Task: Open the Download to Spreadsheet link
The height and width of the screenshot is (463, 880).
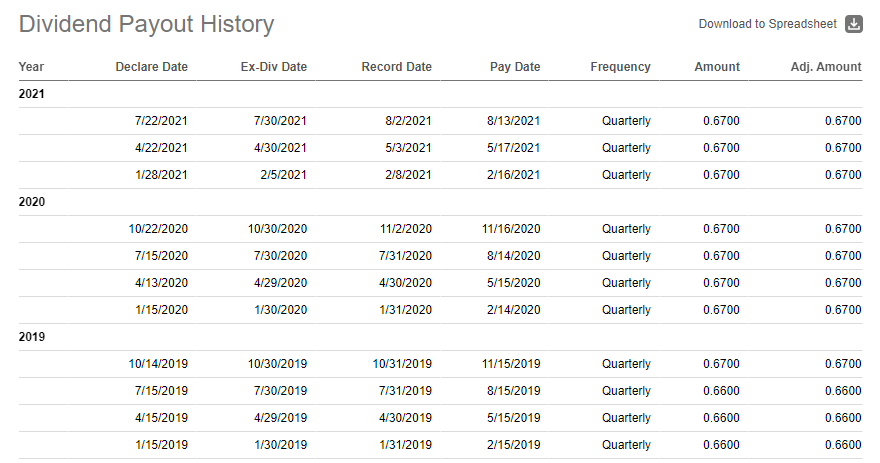Action: click(767, 24)
